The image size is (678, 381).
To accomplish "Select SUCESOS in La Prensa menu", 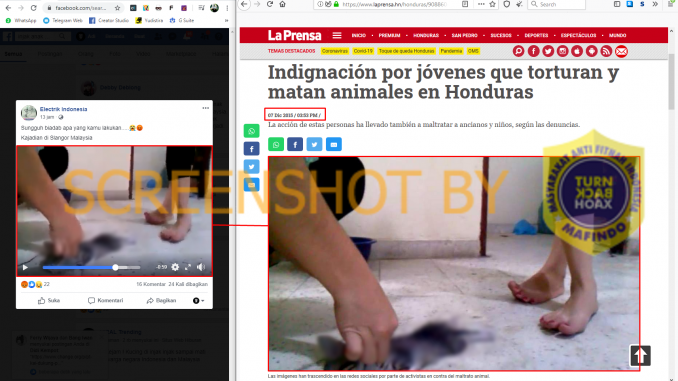I will [x=501, y=35].
